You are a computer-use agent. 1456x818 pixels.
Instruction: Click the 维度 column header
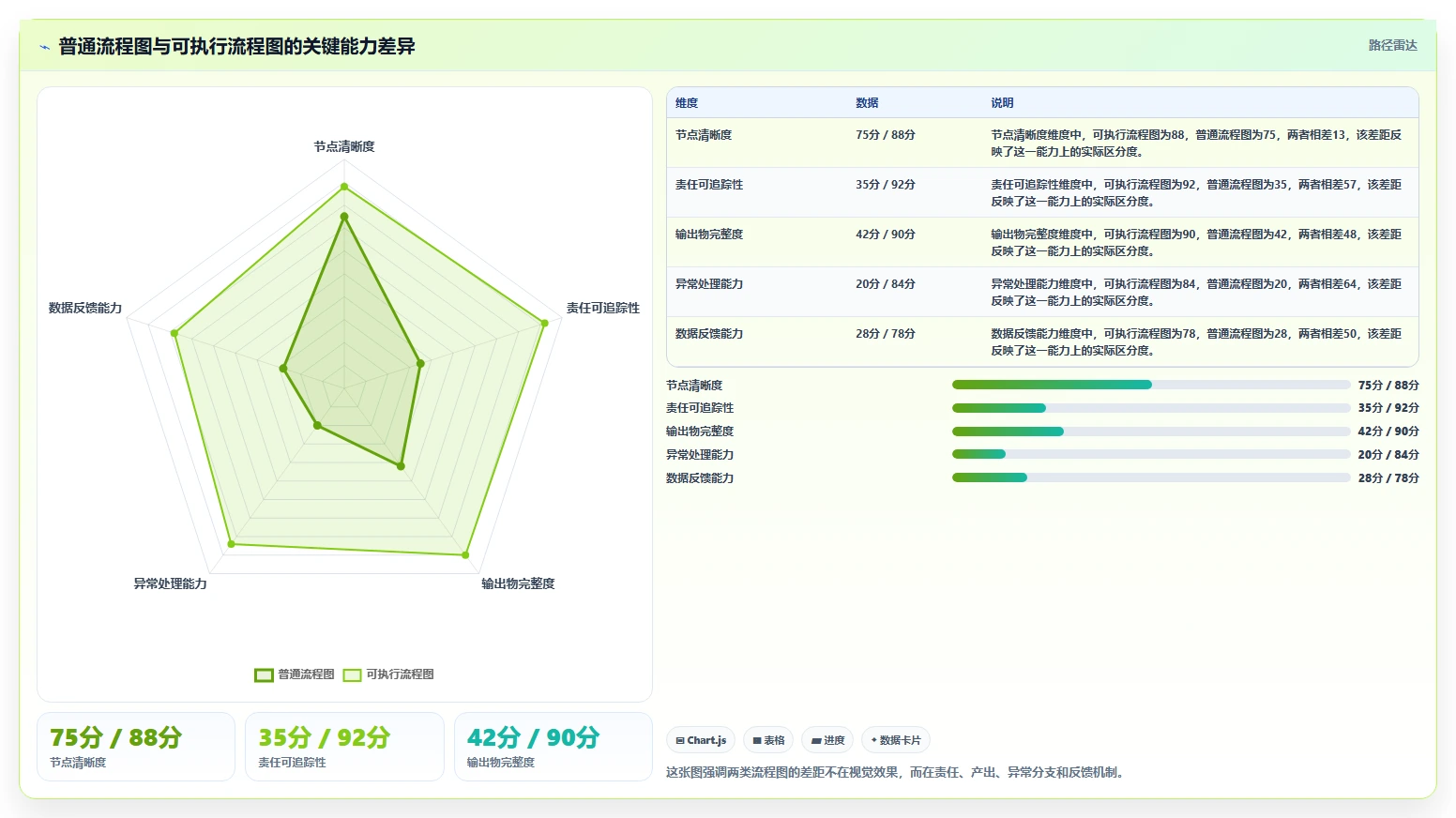click(x=687, y=103)
